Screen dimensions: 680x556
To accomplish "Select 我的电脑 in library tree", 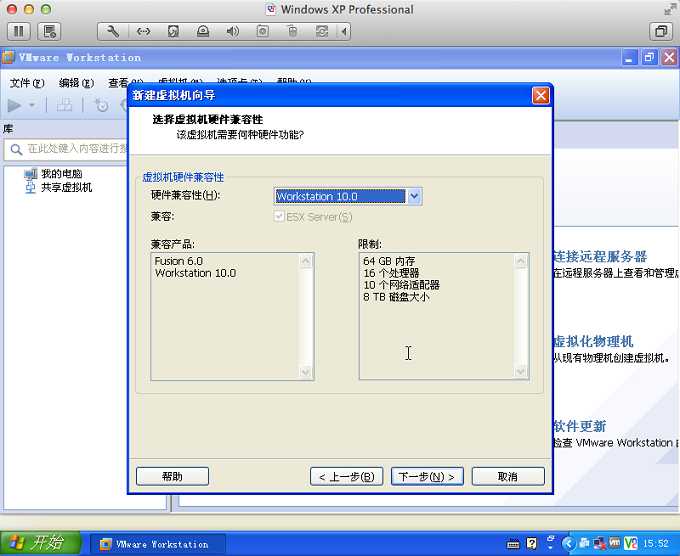I will point(61,174).
